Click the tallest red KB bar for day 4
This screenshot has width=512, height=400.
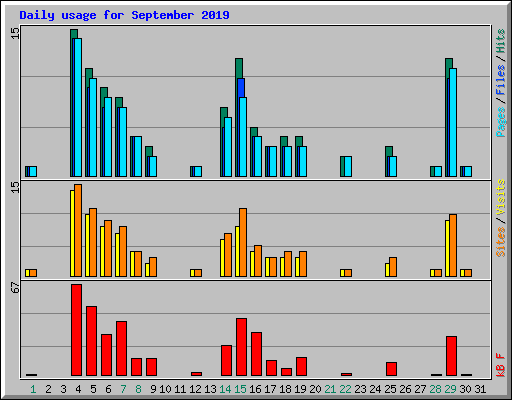(76, 330)
